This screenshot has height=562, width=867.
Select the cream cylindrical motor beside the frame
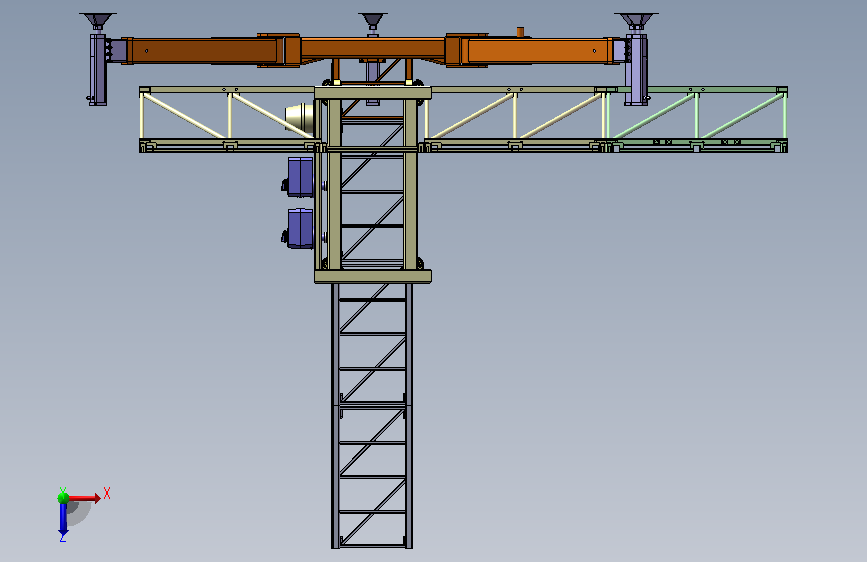299,117
